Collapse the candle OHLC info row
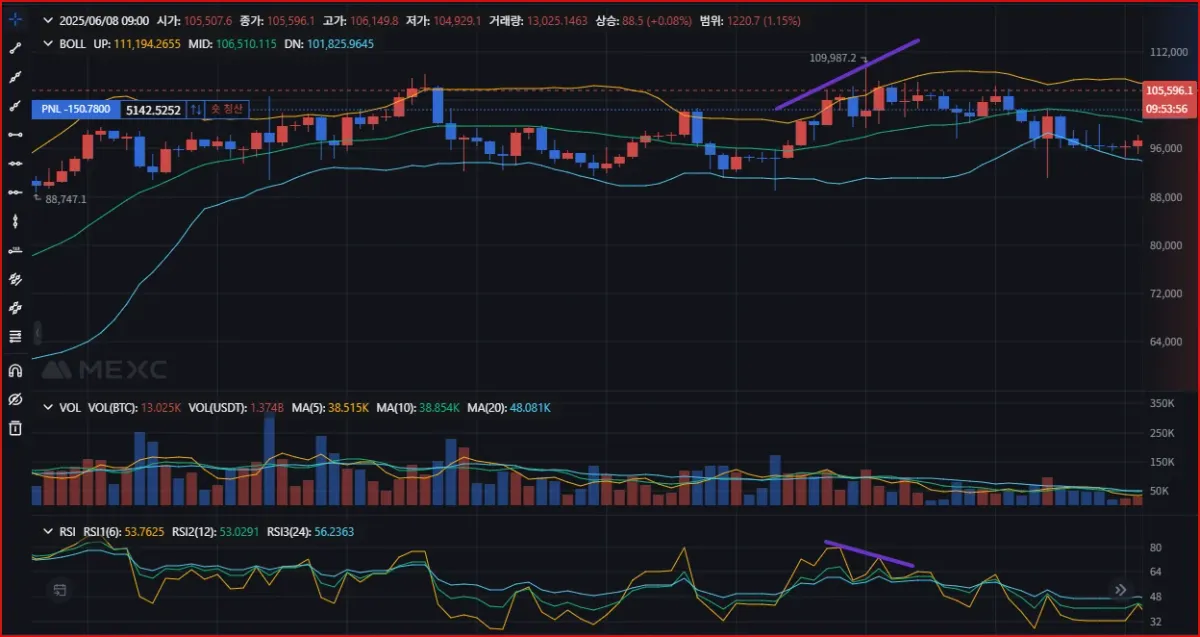The height and width of the screenshot is (637, 1200). [47, 19]
